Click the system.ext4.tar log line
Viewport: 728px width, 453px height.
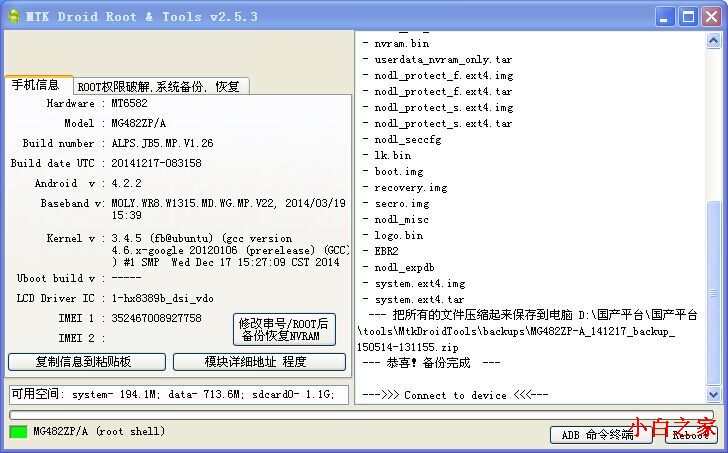click(413, 299)
